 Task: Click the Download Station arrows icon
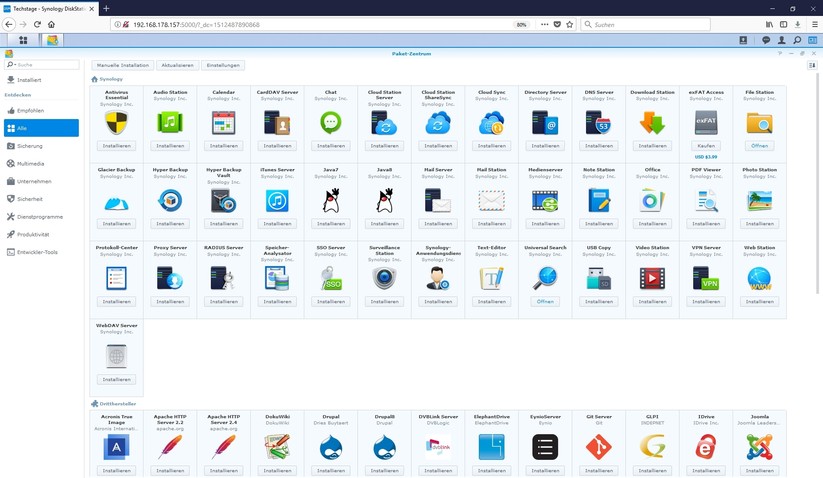pyautogui.click(x=652, y=122)
